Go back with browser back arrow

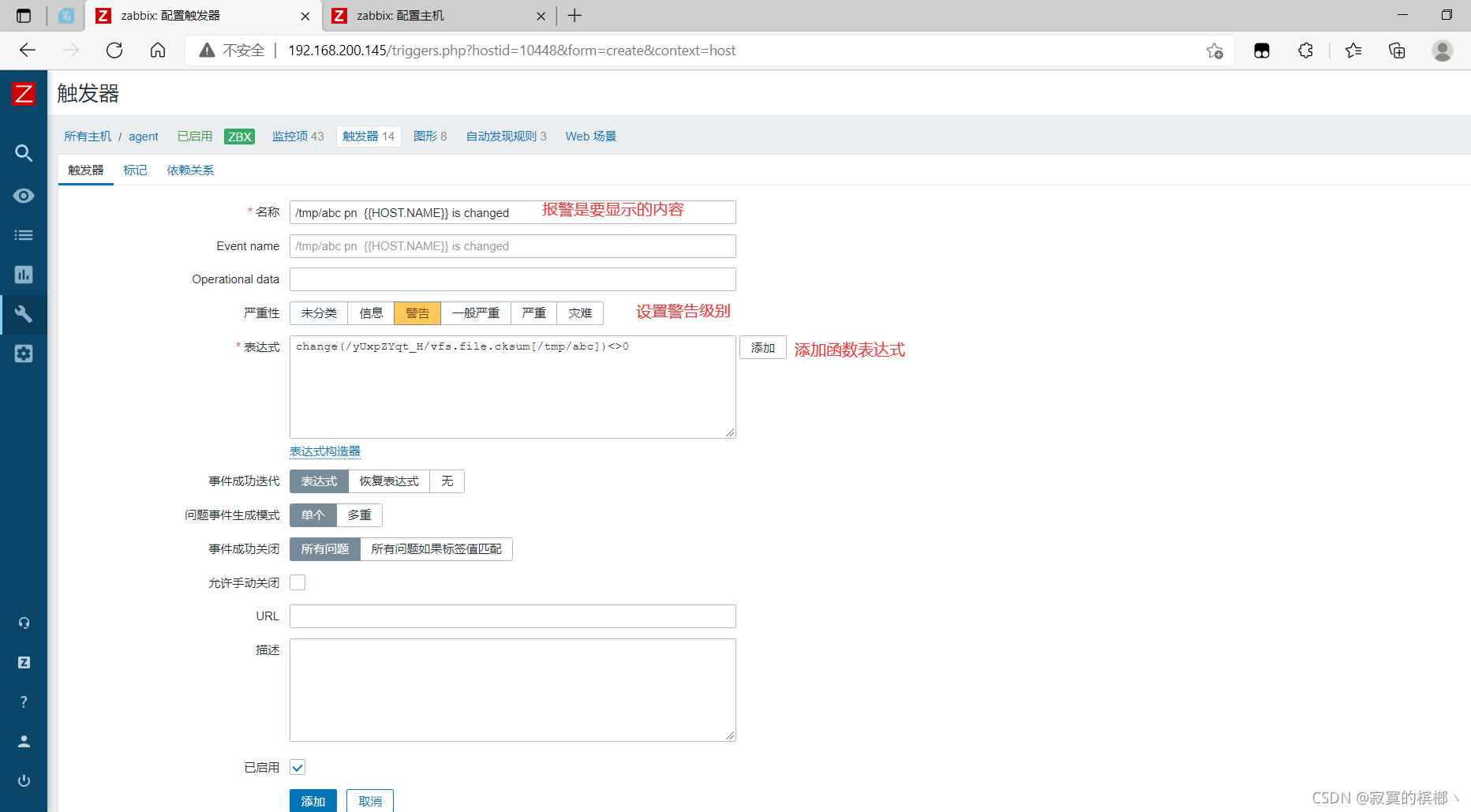point(28,51)
